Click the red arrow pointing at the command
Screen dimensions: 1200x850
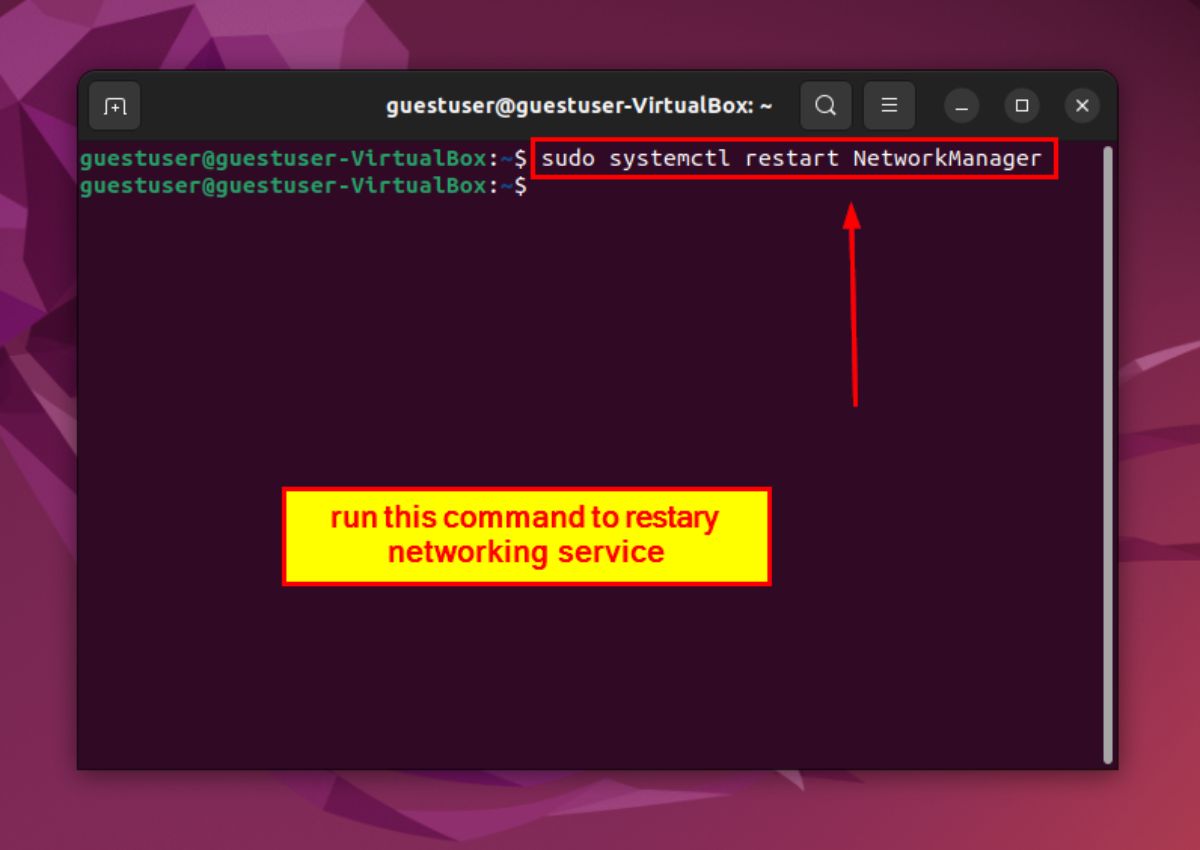(853, 300)
